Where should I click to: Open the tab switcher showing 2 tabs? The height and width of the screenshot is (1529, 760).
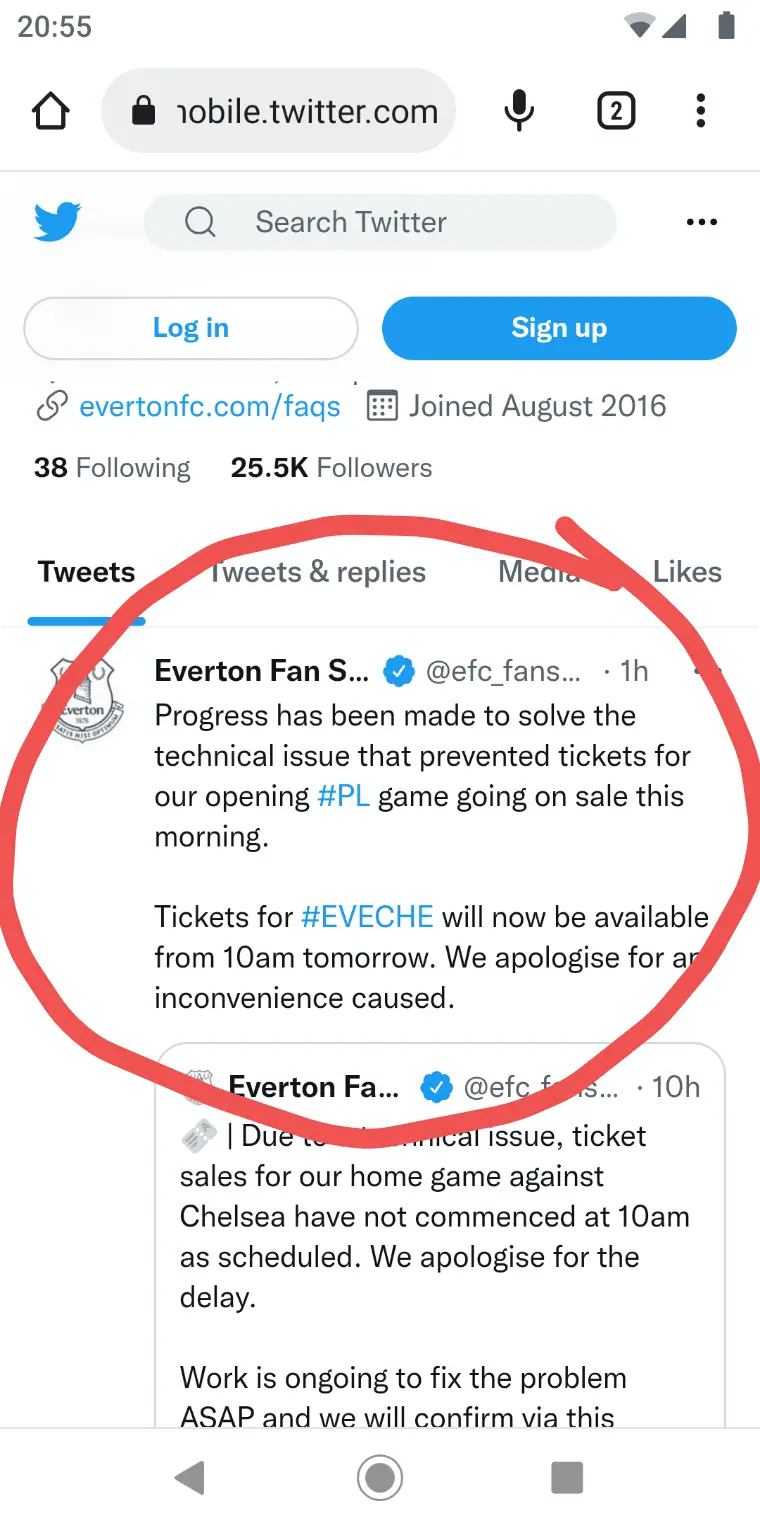[616, 111]
